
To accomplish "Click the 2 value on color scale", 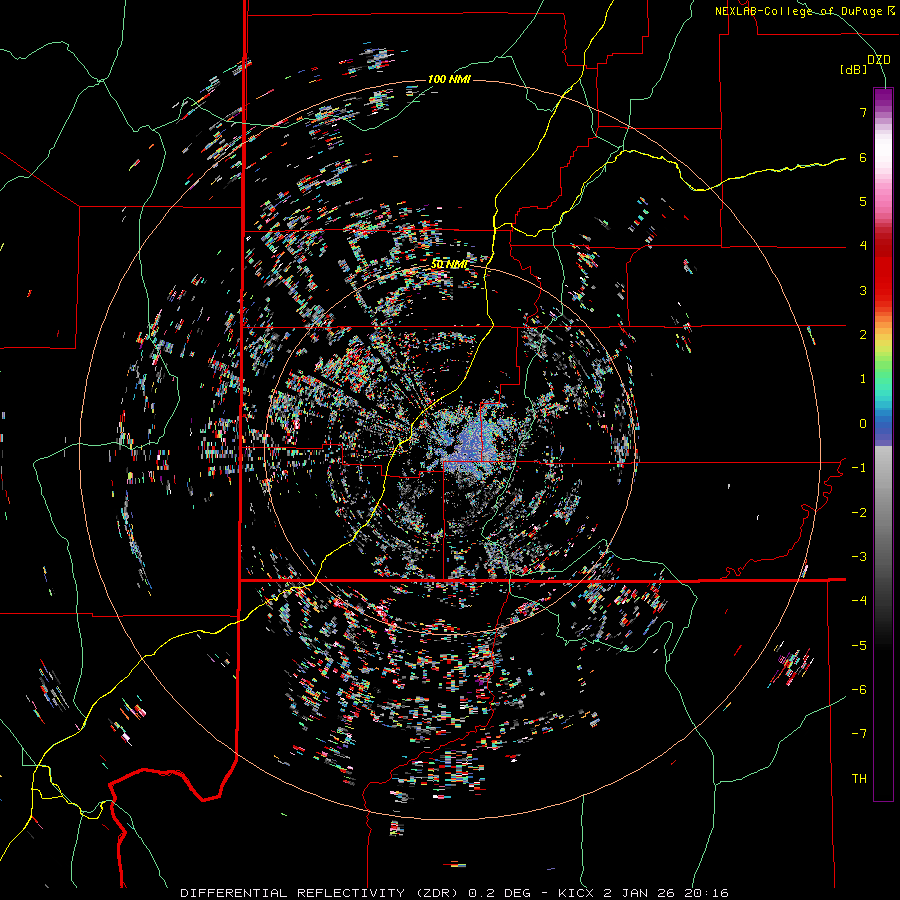I will (x=863, y=335).
